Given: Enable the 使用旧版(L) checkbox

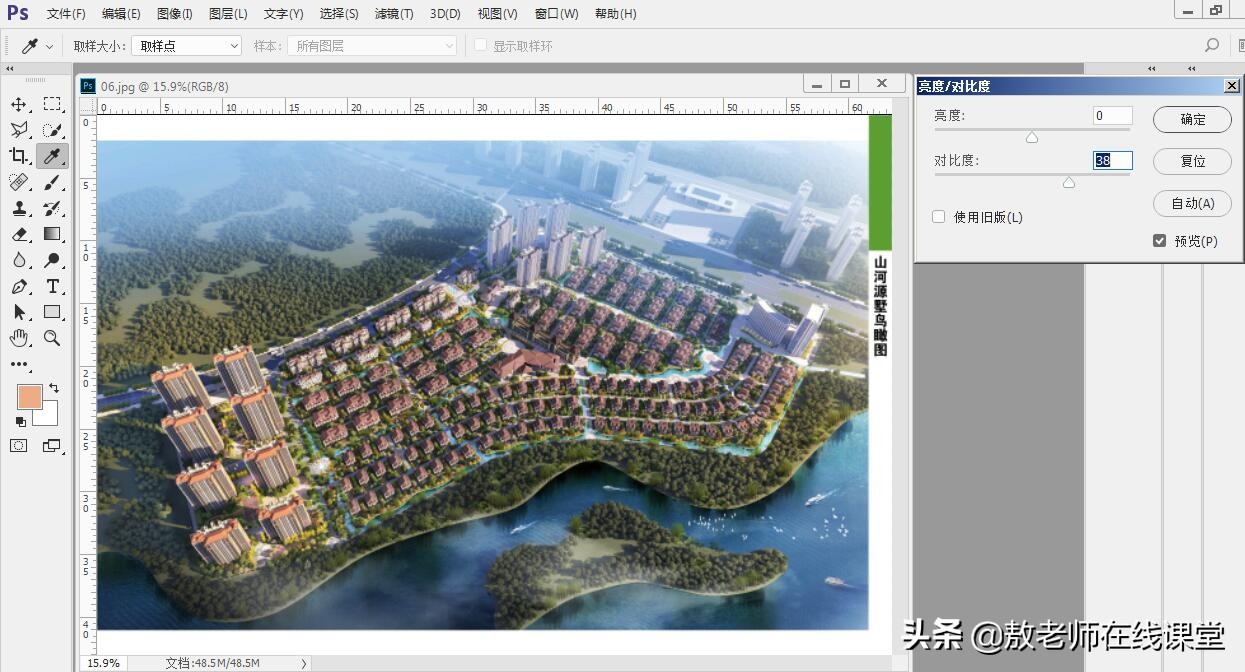Looking at the screenshot, I should (x=938, y=216).
